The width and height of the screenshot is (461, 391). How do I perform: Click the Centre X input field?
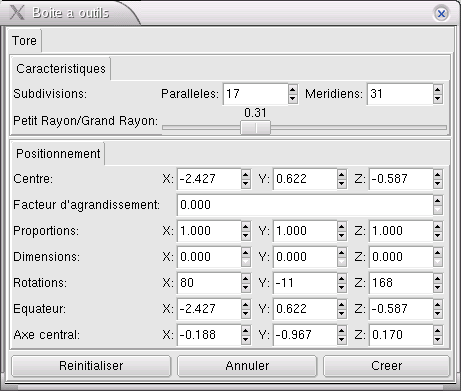209,179
